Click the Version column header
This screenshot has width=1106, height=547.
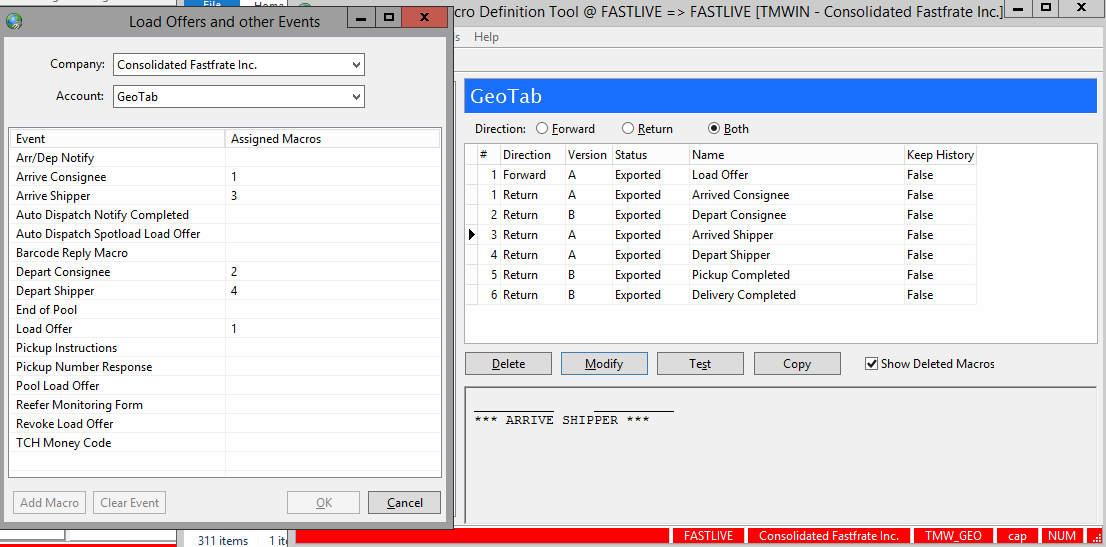[588, 155]
